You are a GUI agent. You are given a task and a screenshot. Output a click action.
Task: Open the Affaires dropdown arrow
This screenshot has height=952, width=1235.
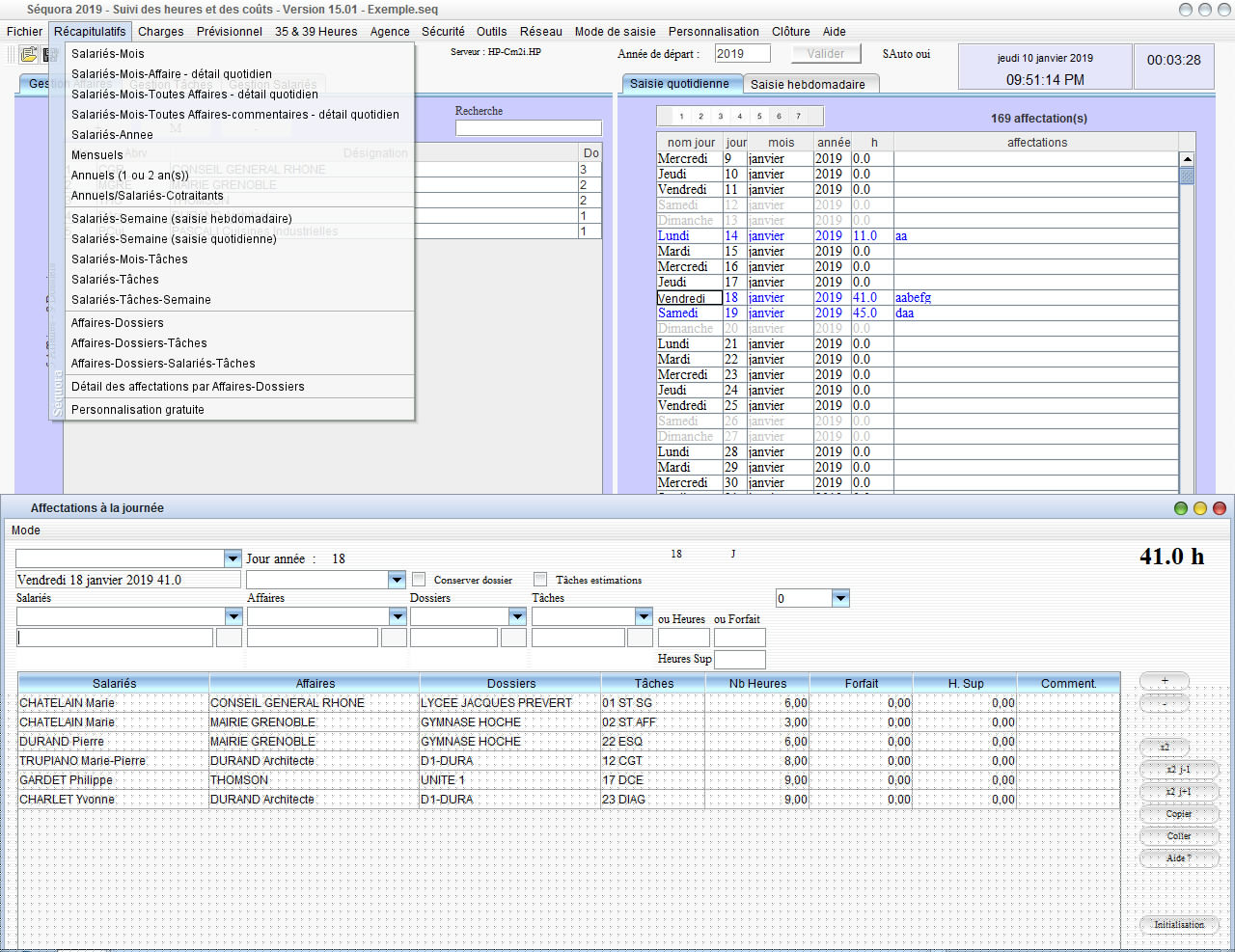(x=397, y=616)
